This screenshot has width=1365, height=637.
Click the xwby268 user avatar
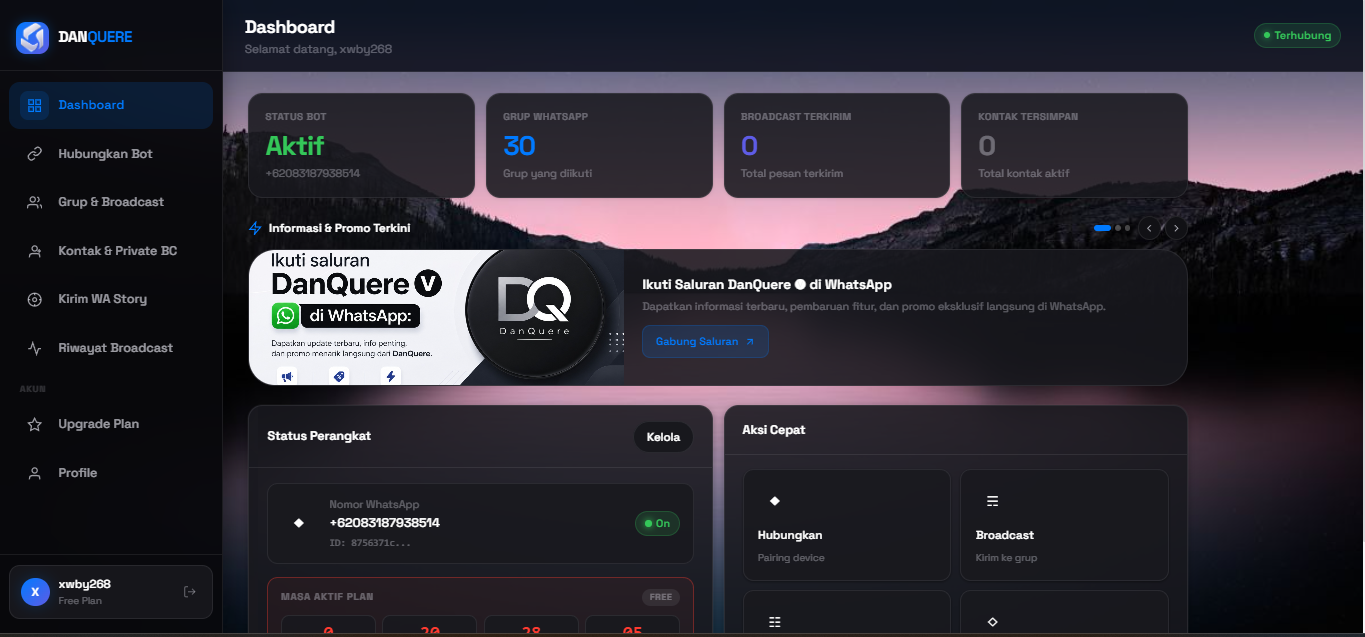(x=35, y=592)
